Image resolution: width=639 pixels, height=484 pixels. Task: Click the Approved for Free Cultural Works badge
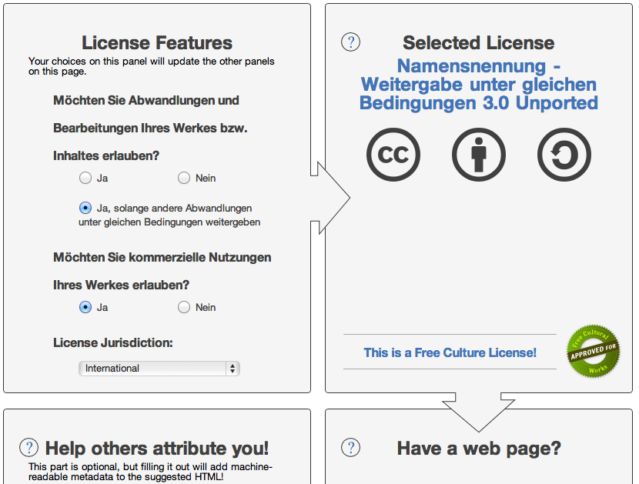pyautogui.click(x=593, y=352)
